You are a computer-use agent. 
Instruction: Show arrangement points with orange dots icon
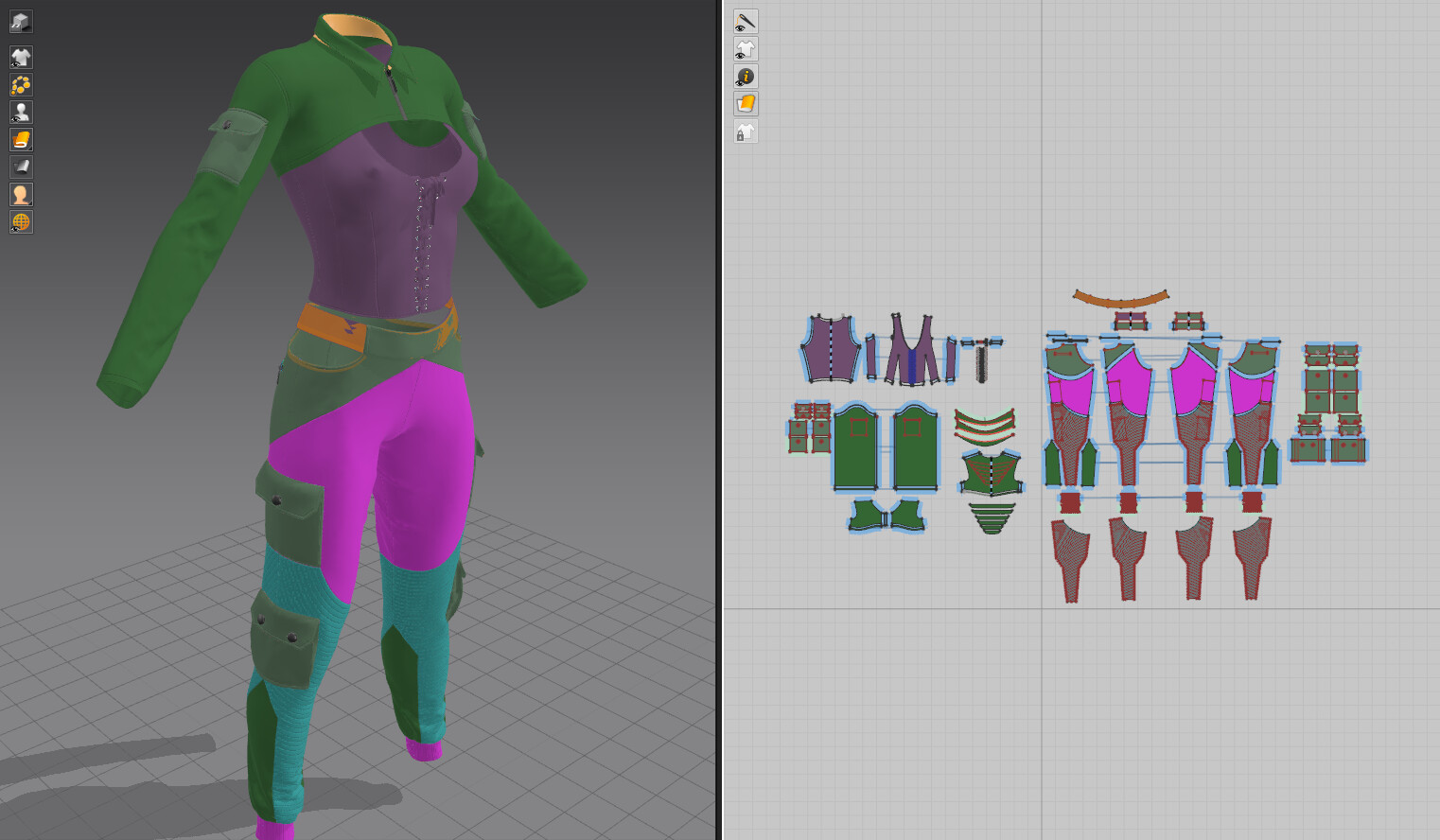point(21,85)
